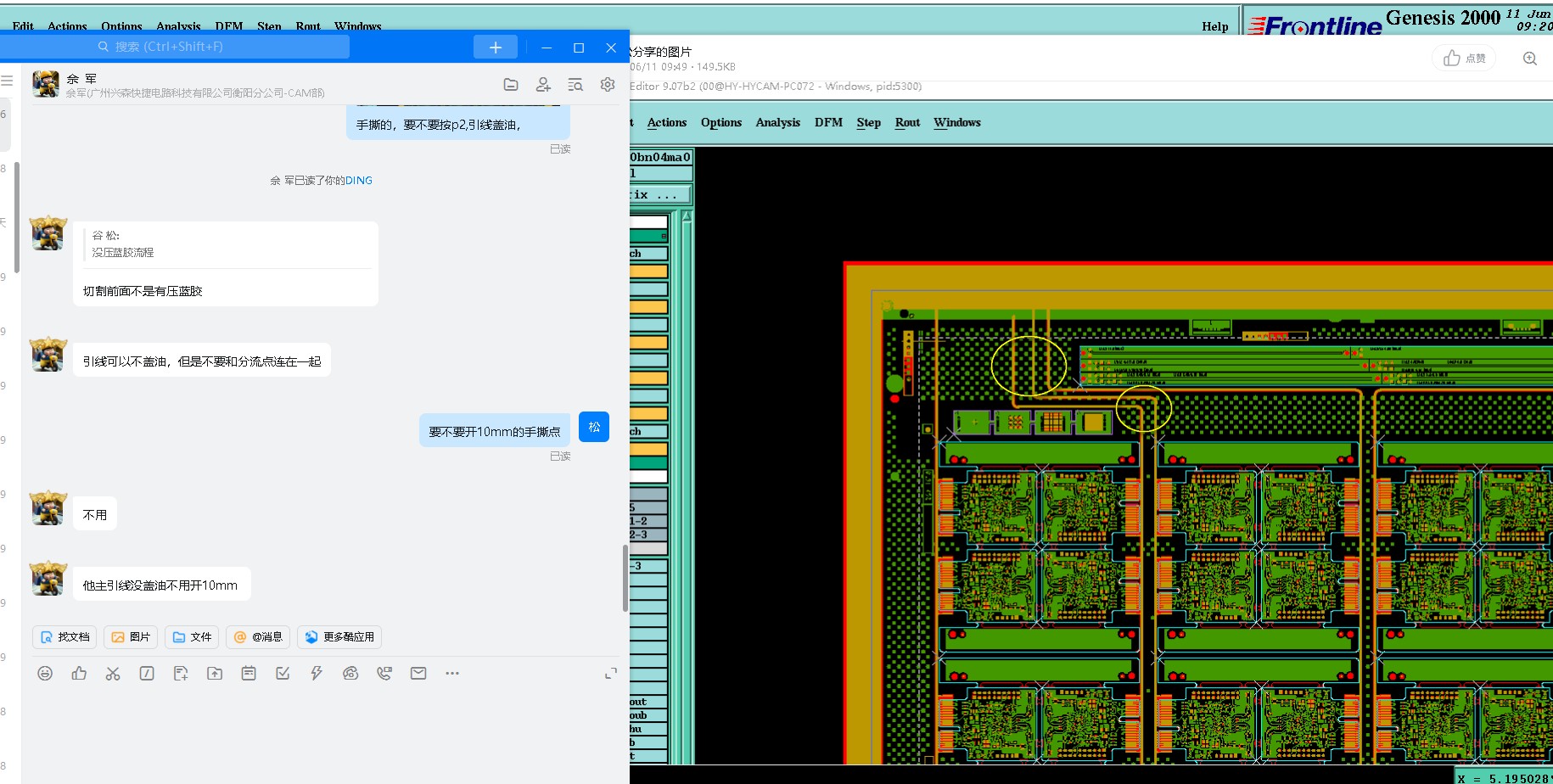1553x784 pixels.
Task: Click the add member icon
Action: tap(543, 84)
